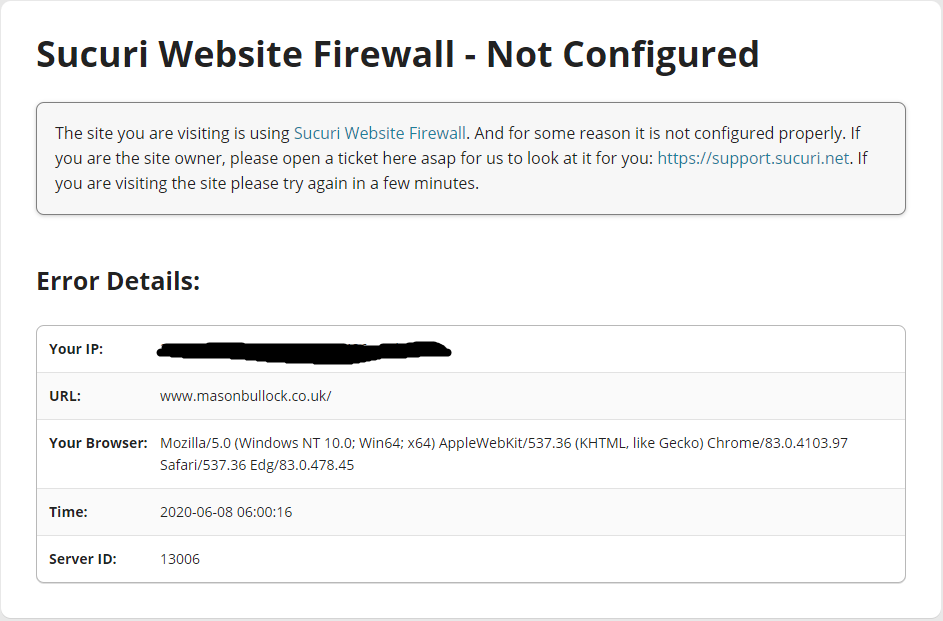Screen dimensions: 943x621
Task: Click the 2020-06-08 06:00:16 timestamp value
Action: pos(226,512)
